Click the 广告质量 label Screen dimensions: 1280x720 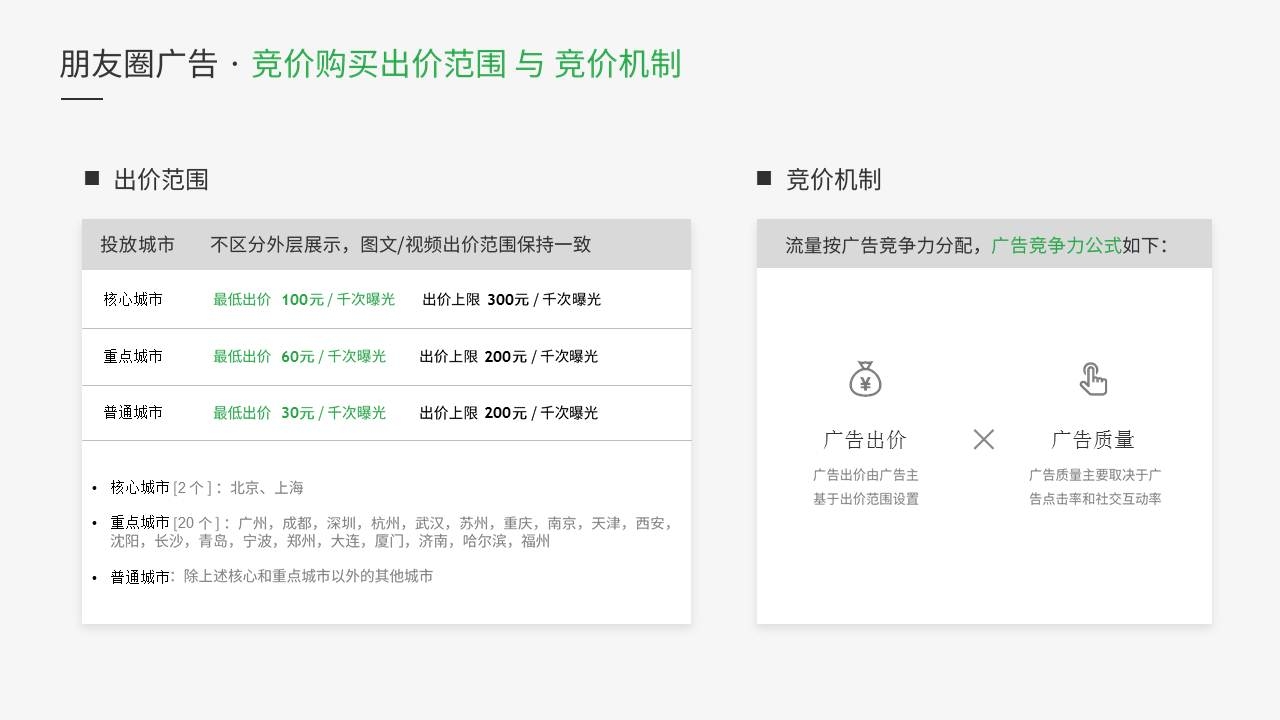pos(1093,439)
